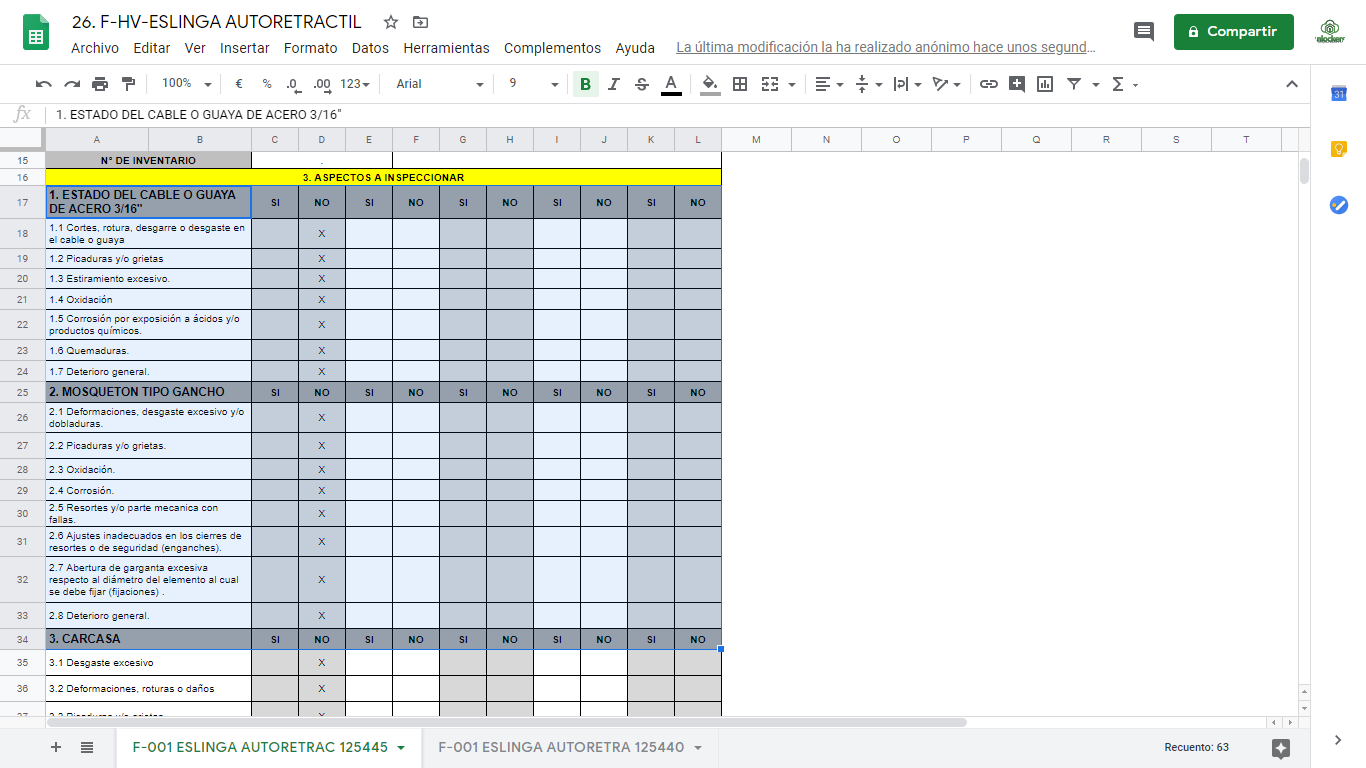Hide the side panel arrow

(x=1338, y=740)
